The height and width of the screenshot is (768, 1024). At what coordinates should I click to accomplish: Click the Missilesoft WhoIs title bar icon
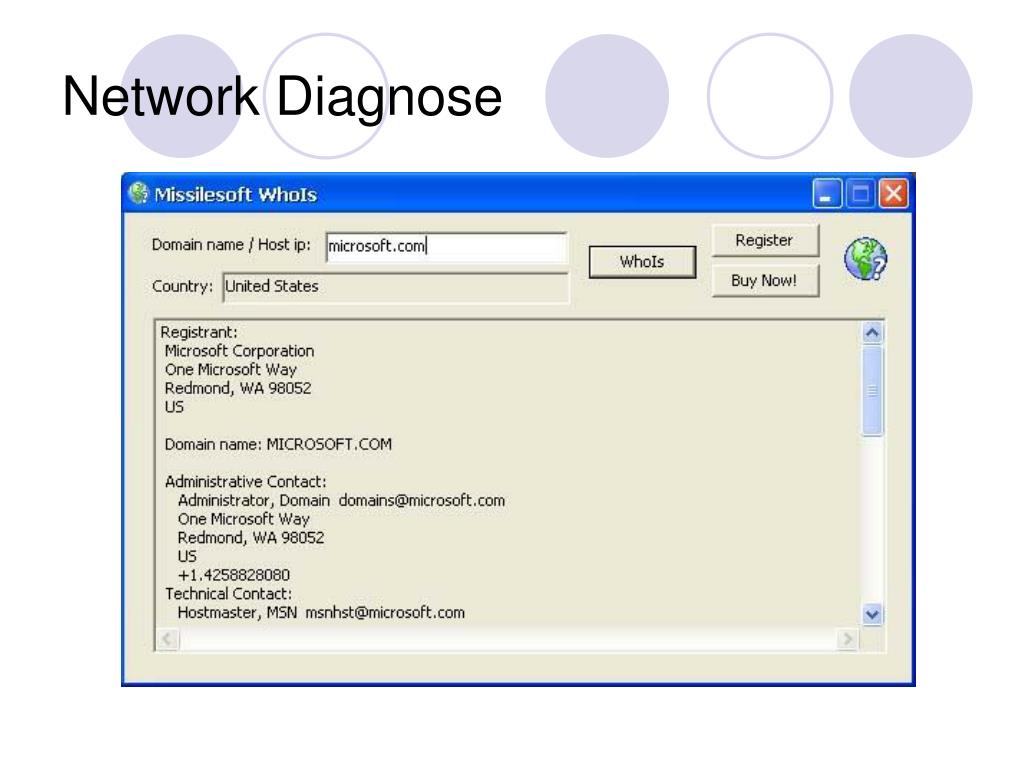coord(138,193)
